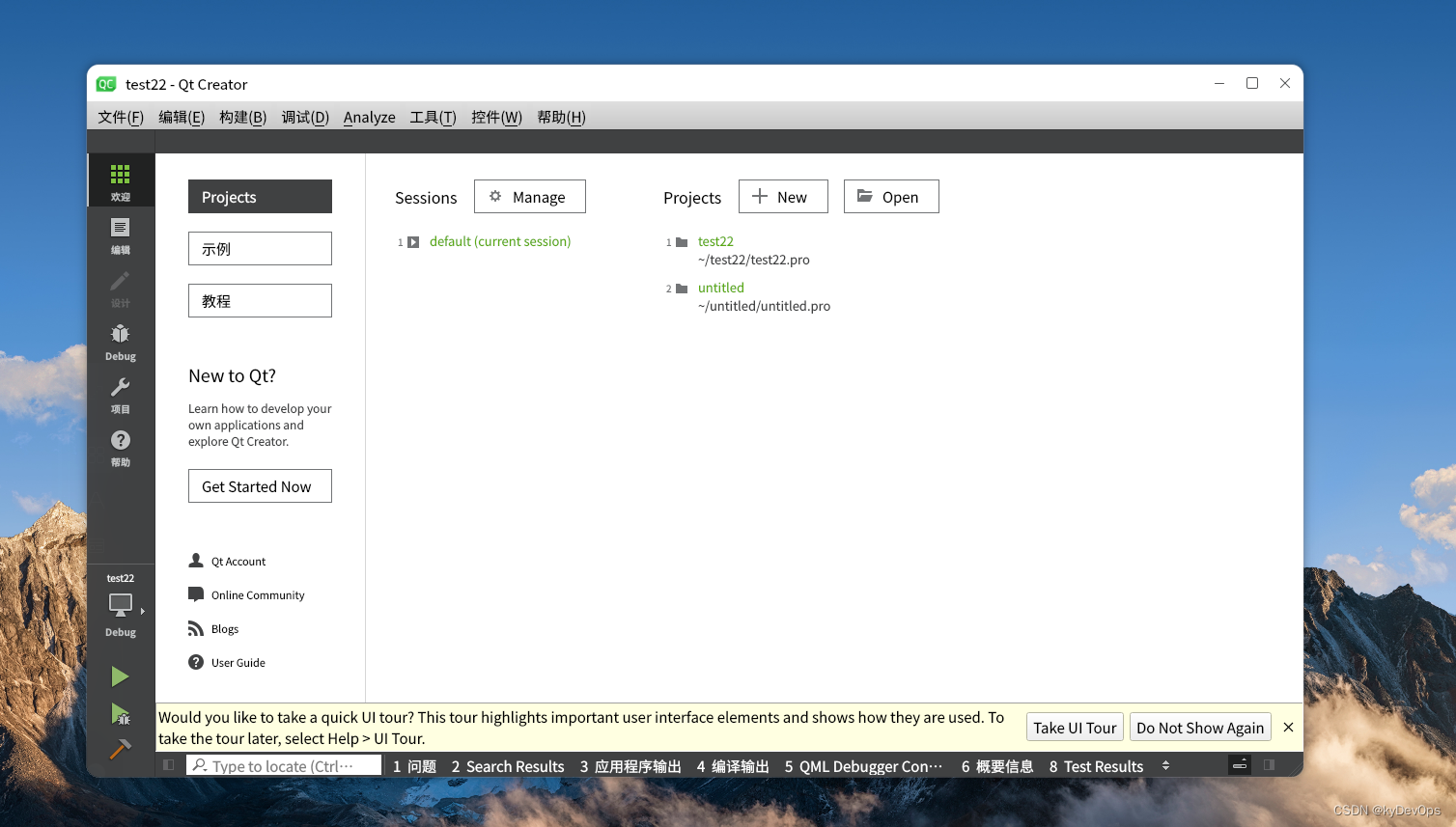Open the 8 Test Results output pane
This screenshot has height=827, width=1456.
[x=1096, y=766]
